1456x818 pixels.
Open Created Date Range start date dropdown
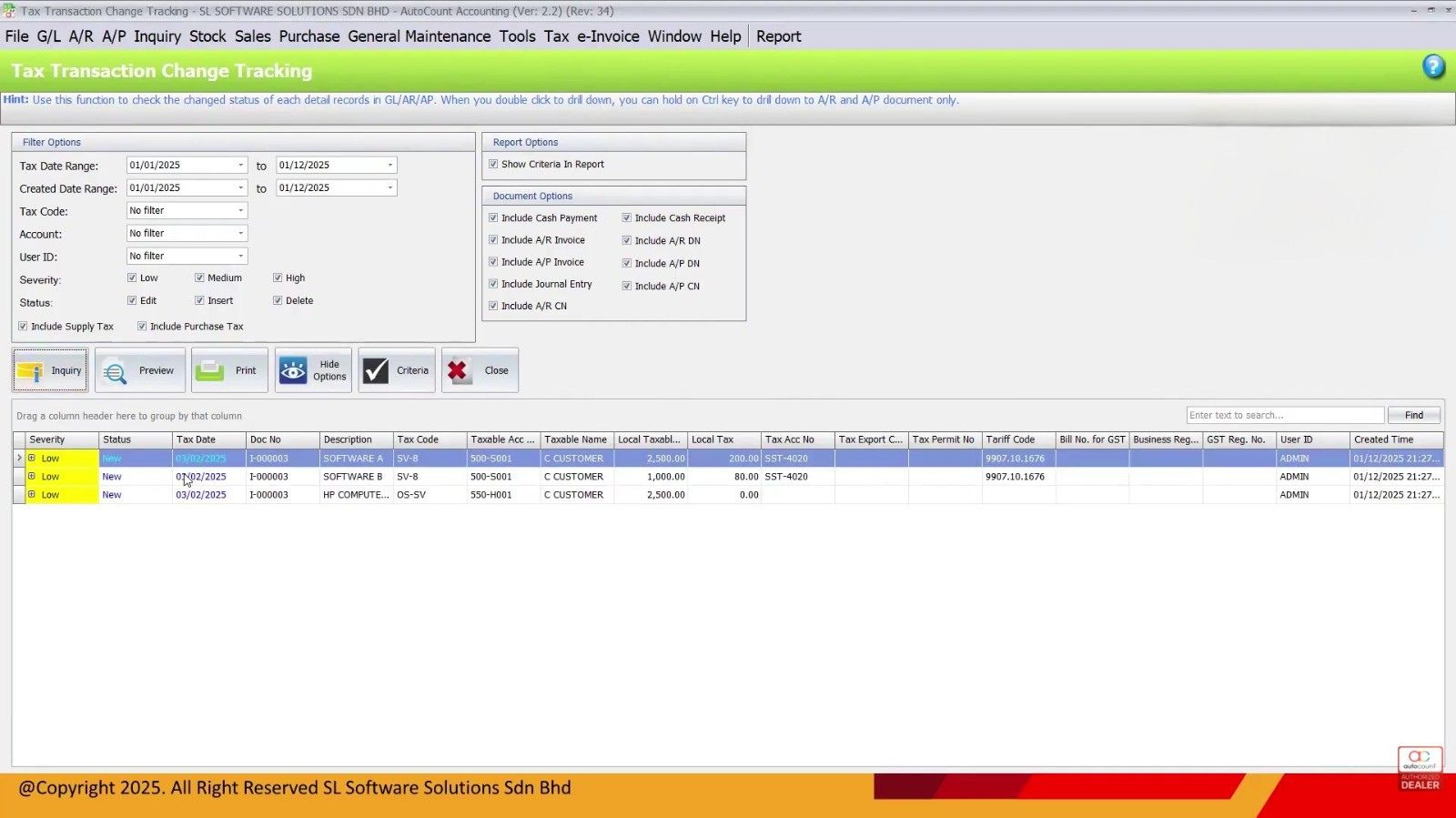click(x=240, y=188)
